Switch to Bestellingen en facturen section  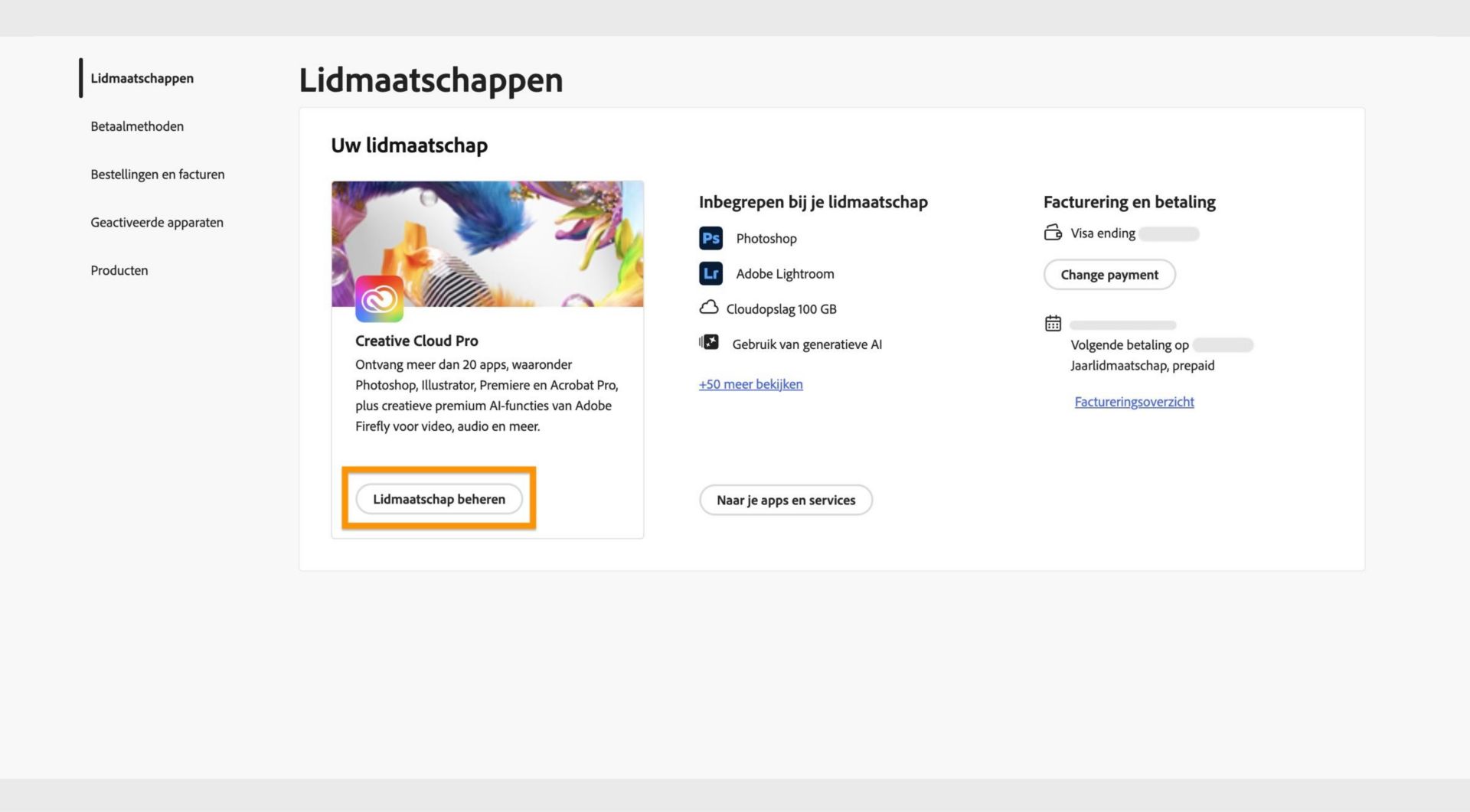[157, 174]
